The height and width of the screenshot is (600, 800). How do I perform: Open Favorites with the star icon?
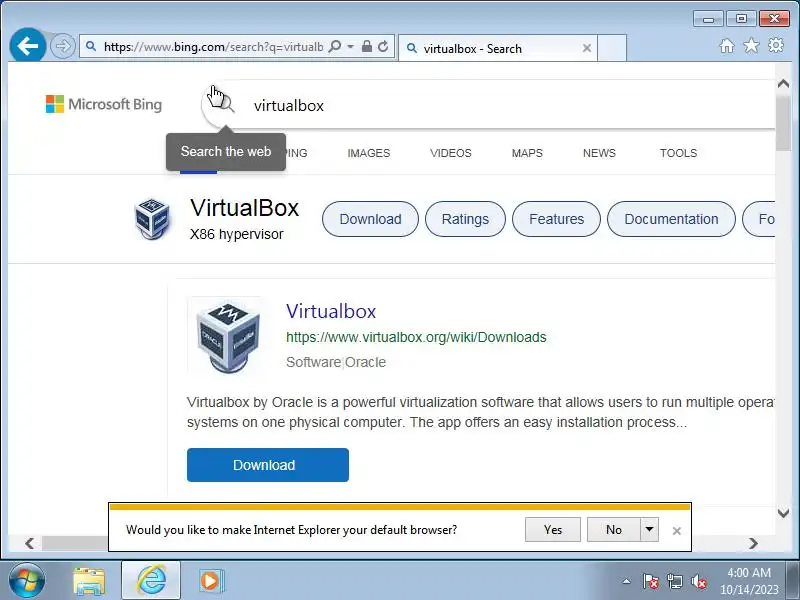coord(751,45)
